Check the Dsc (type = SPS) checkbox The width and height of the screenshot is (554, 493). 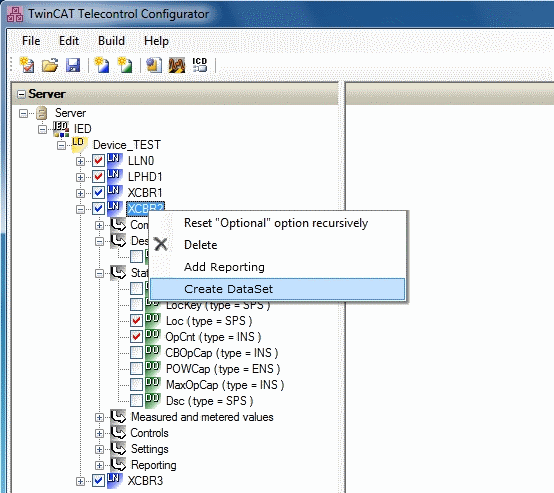[136, 401]
